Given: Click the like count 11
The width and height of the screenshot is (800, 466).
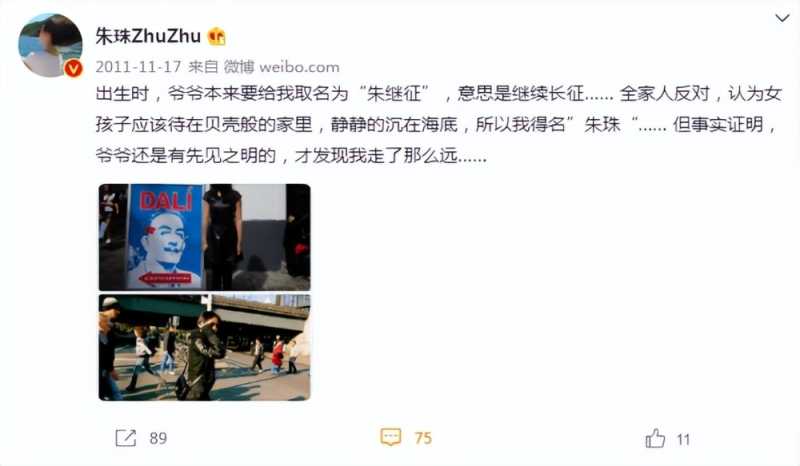Looking at the screenshot, I should (x=683, y=439).
